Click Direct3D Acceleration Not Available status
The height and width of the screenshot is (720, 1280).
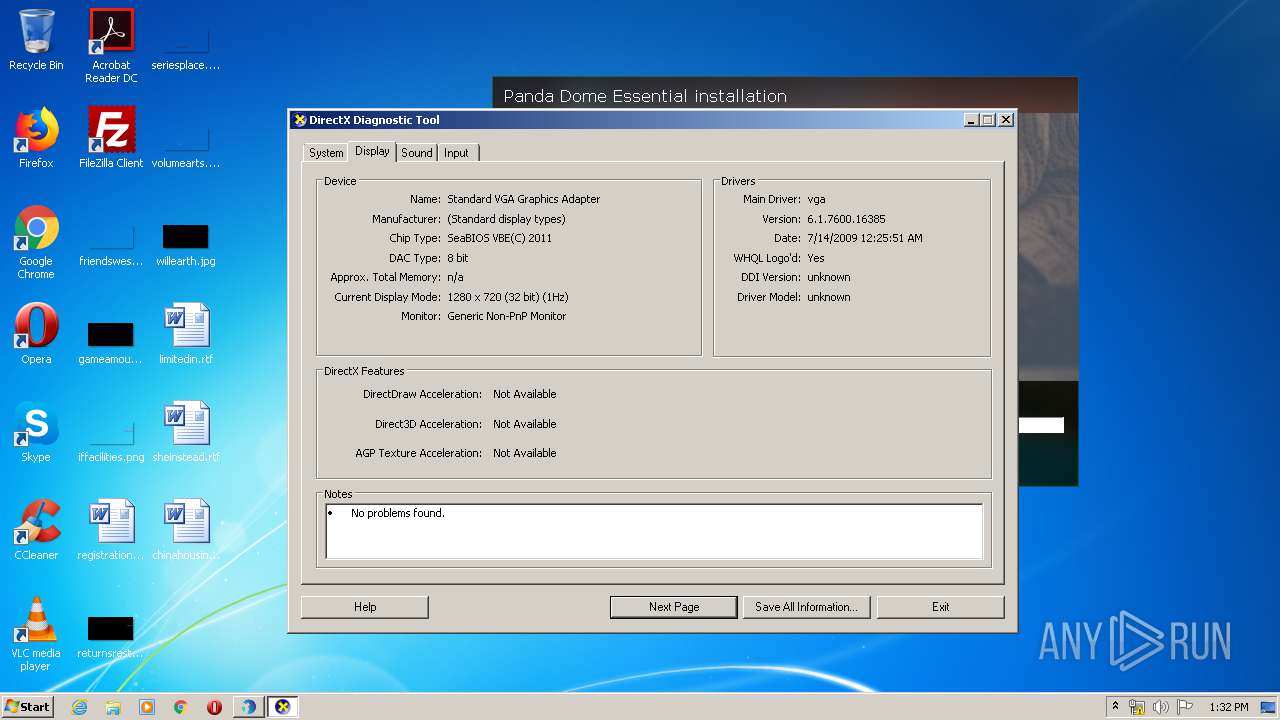coord(524,424)
